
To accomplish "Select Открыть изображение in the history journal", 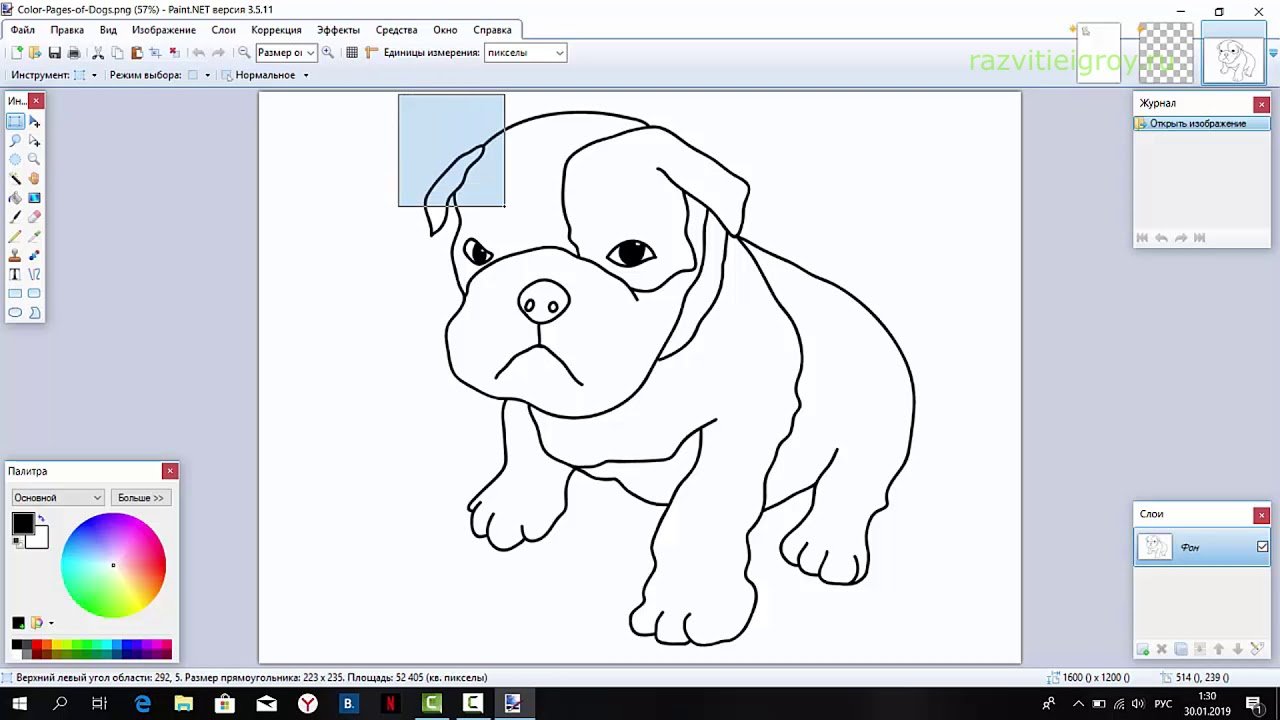I will pyautogui.click(x=1197, y=124).
